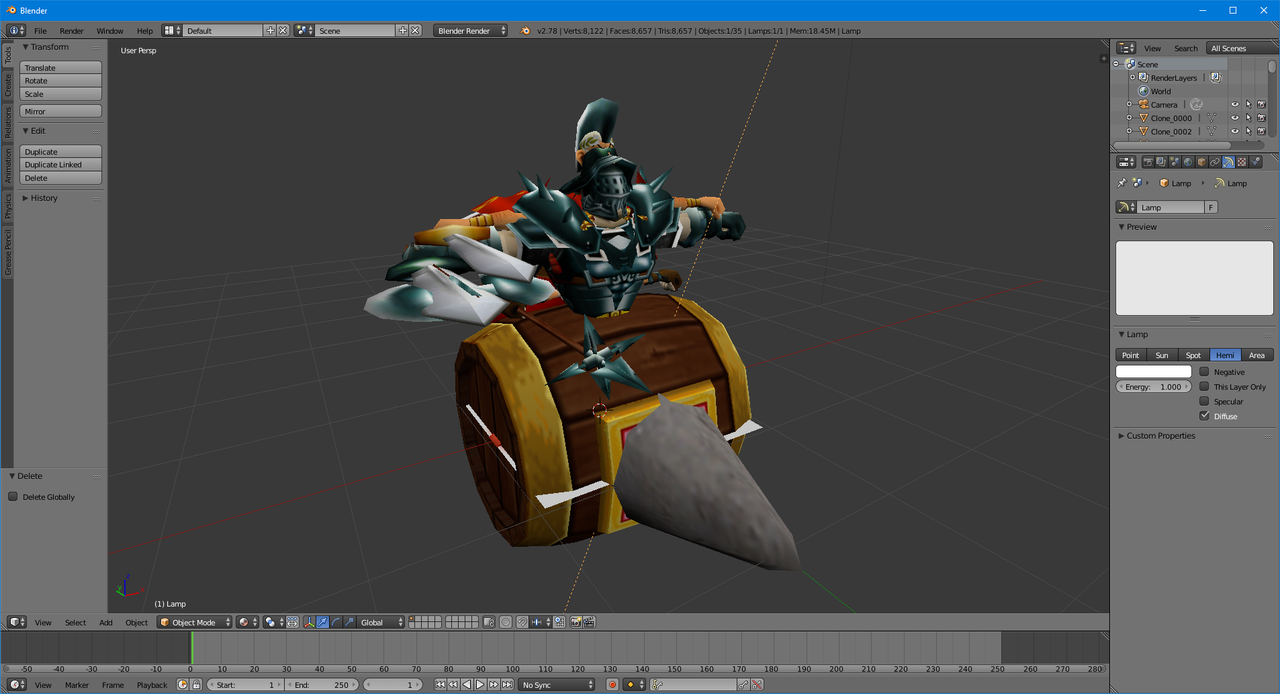This screenshot has width=1280, height=694.
Task: Select the Sun lamp type
Action: 1162,355
